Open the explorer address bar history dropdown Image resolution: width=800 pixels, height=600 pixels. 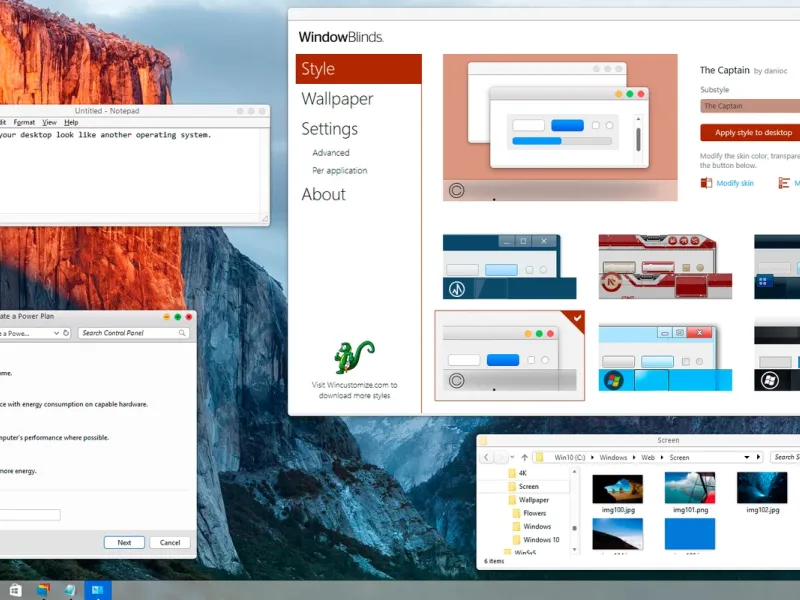coord(747,457)
